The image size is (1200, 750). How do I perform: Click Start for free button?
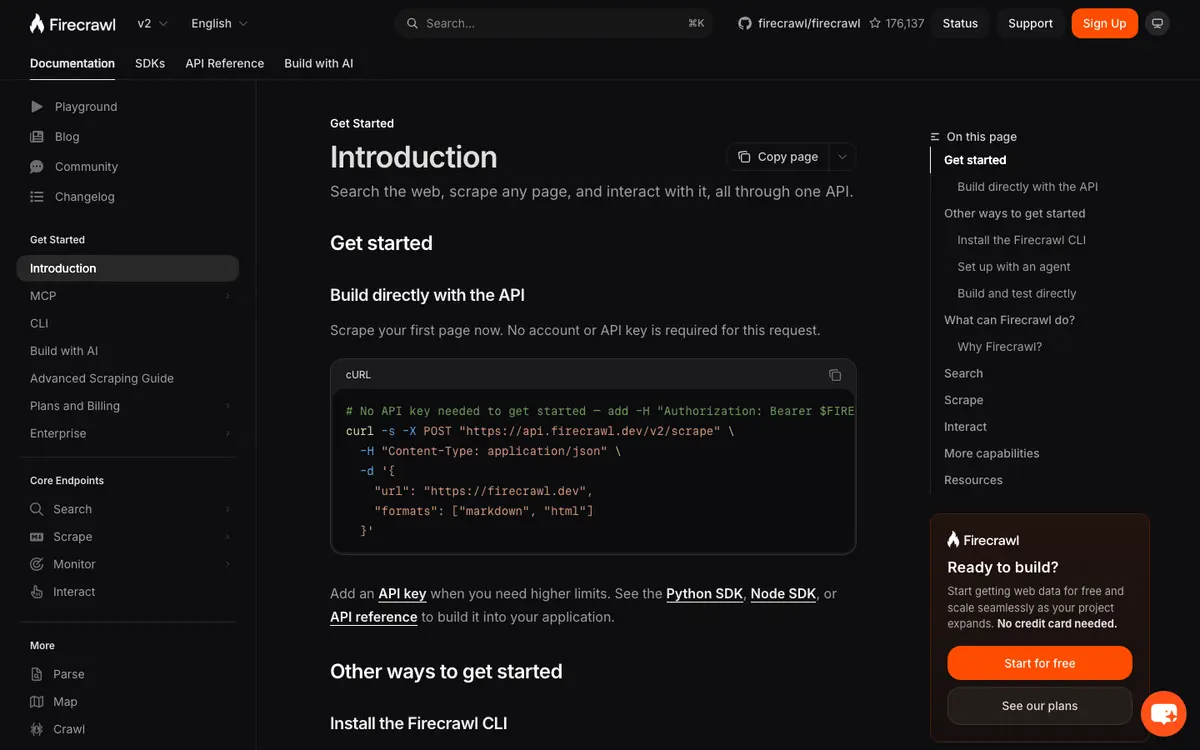[x=1039, y=663]
